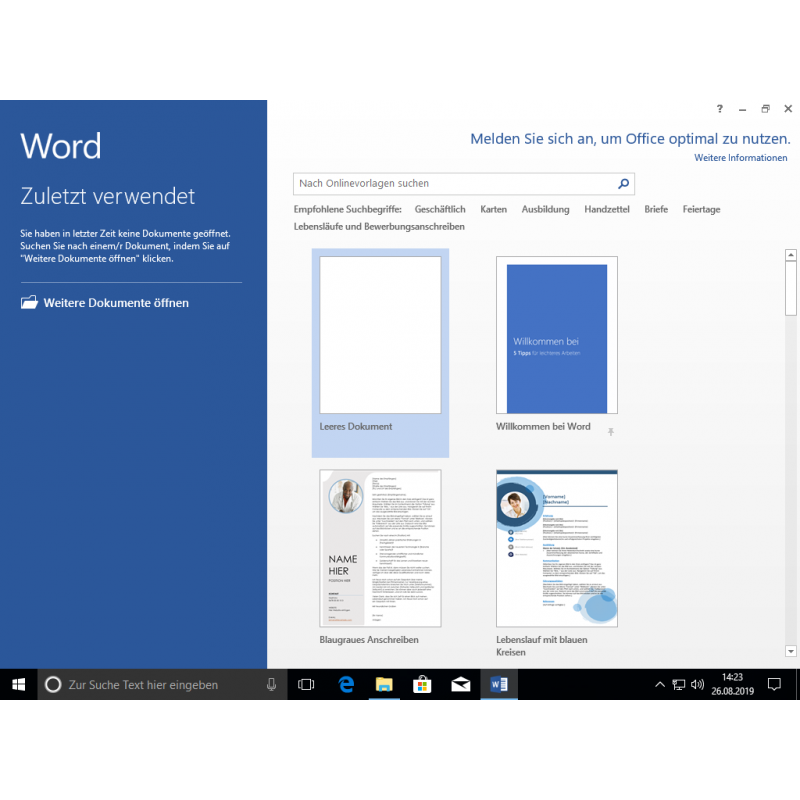Open the Microsoft Edge taskbar icon
The width and height of the screenshot is (800, 800).
(x=346, y=684)
